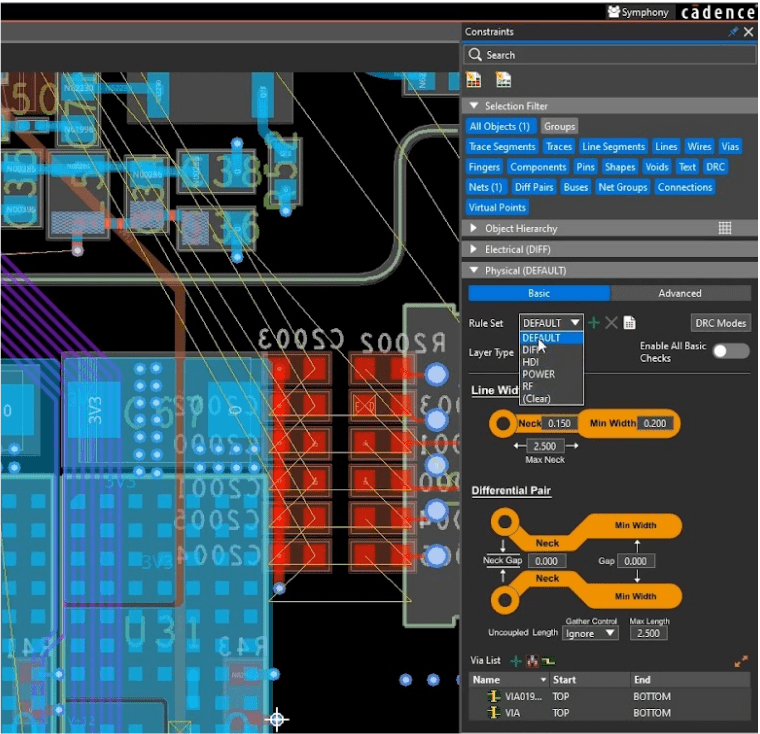Viewport: 760px width, 734px height.
Task: Click the third Via List trace icon
Action: tap(548, 660)
